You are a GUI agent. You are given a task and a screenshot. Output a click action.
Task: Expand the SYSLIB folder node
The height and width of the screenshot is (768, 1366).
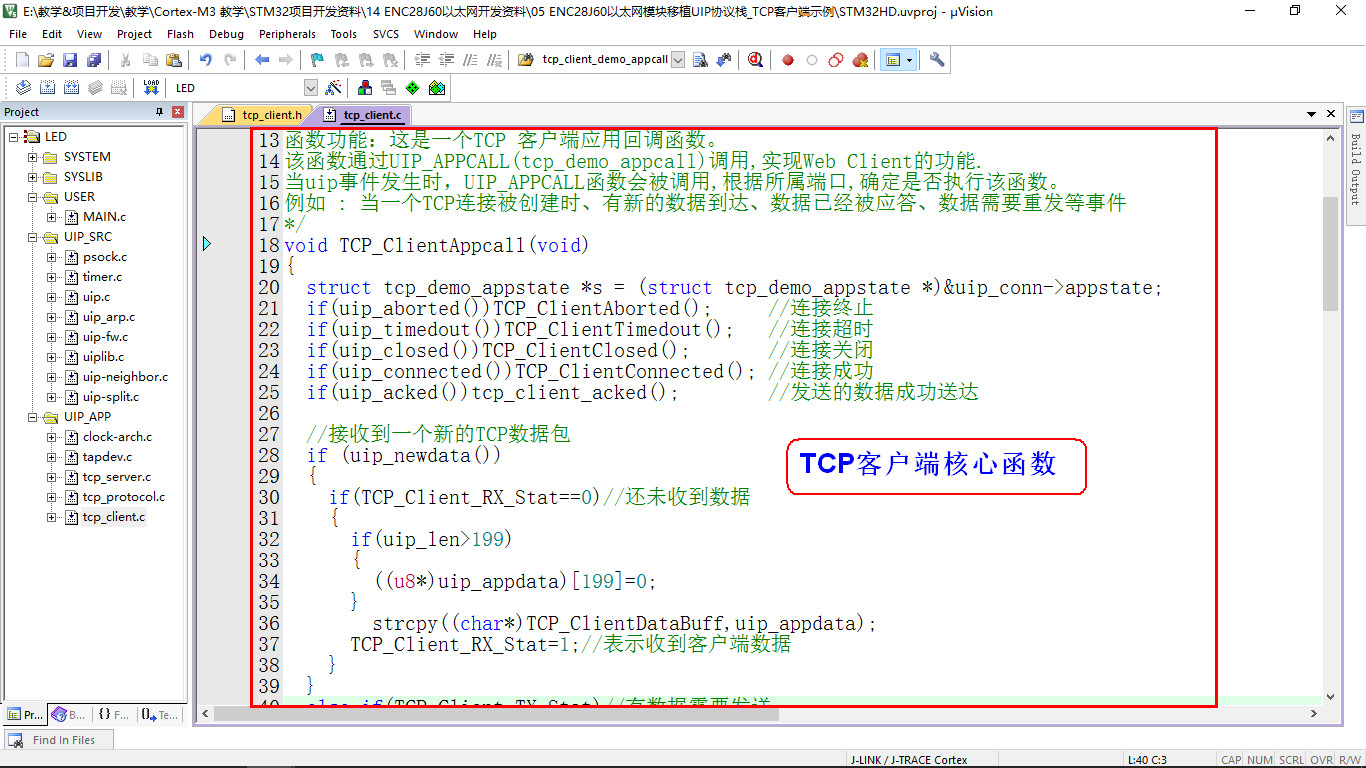(x=33, y=177)
